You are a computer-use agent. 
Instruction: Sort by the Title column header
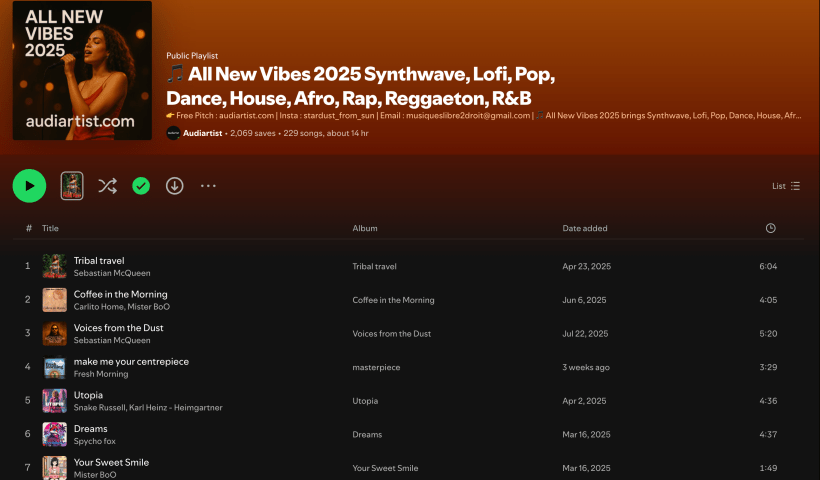[x=50, y=228]
